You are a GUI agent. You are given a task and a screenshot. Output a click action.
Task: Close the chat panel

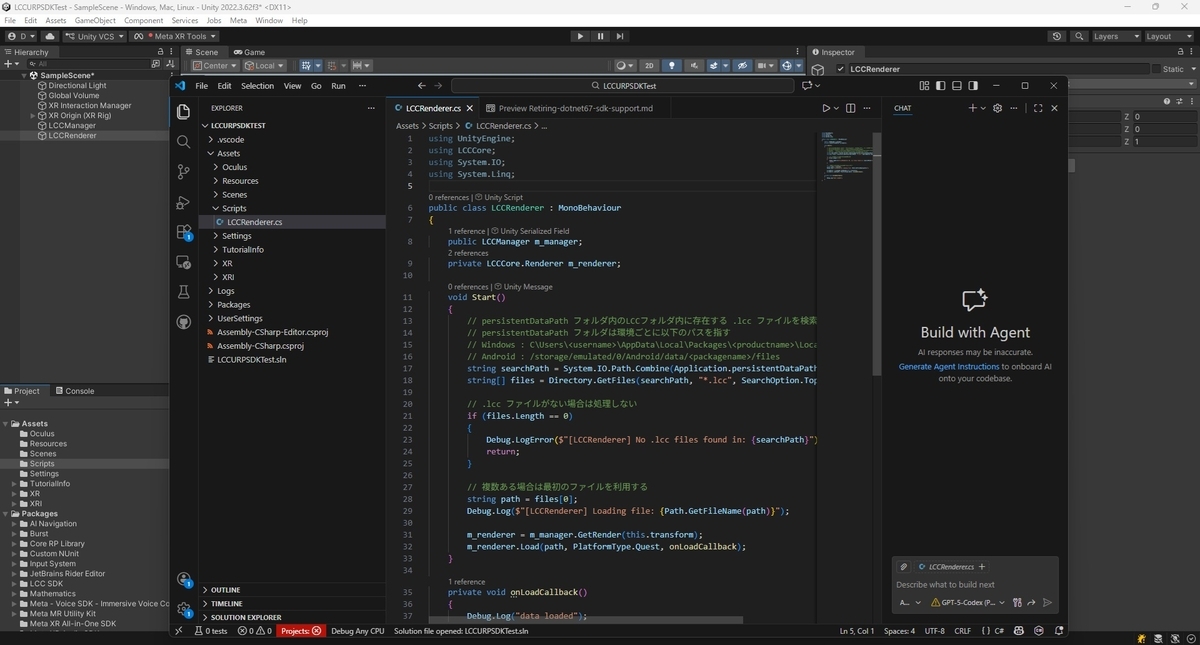click(1054, 108)
